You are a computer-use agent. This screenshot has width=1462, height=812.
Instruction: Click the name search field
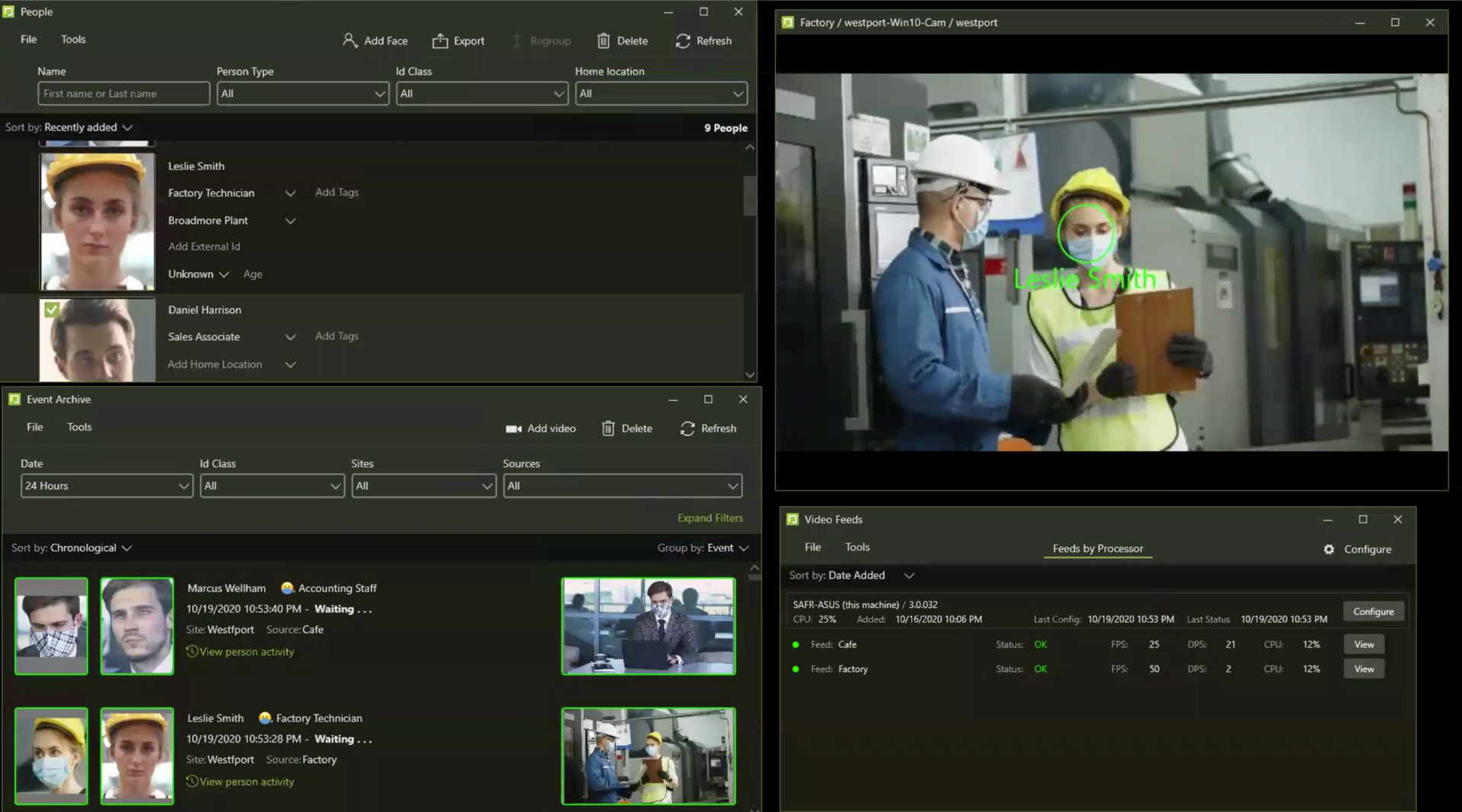tap(123, 93)
